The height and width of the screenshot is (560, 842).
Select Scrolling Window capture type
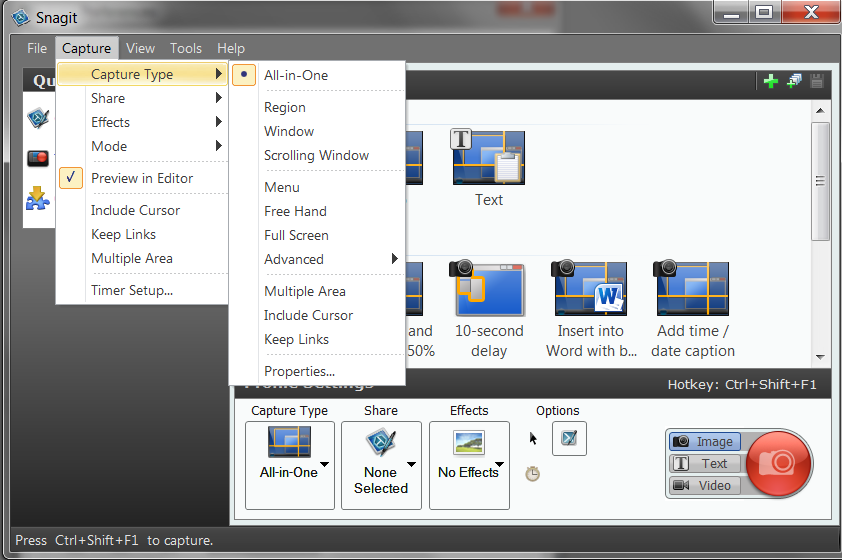317,155
